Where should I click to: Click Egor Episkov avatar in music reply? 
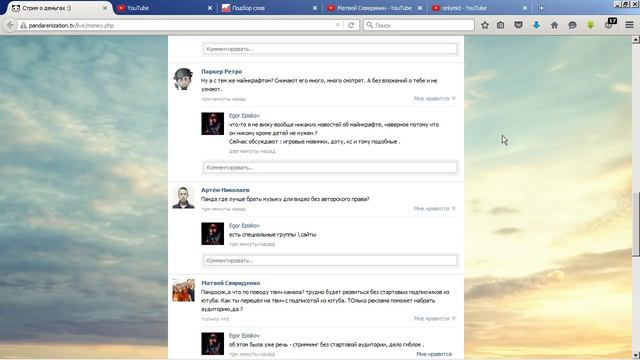point(212,233)
